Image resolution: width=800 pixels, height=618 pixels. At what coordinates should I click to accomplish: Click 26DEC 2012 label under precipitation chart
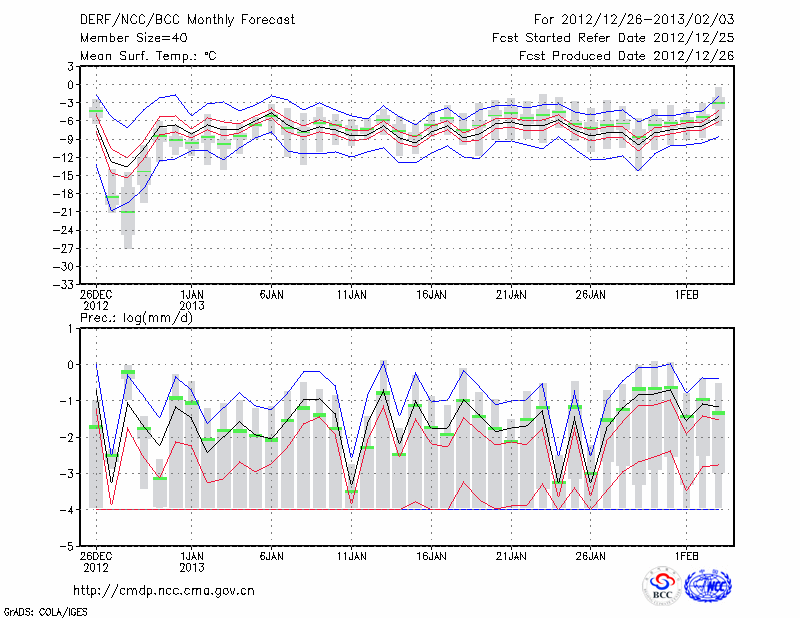pyautogui.click(x=96, y=560)
